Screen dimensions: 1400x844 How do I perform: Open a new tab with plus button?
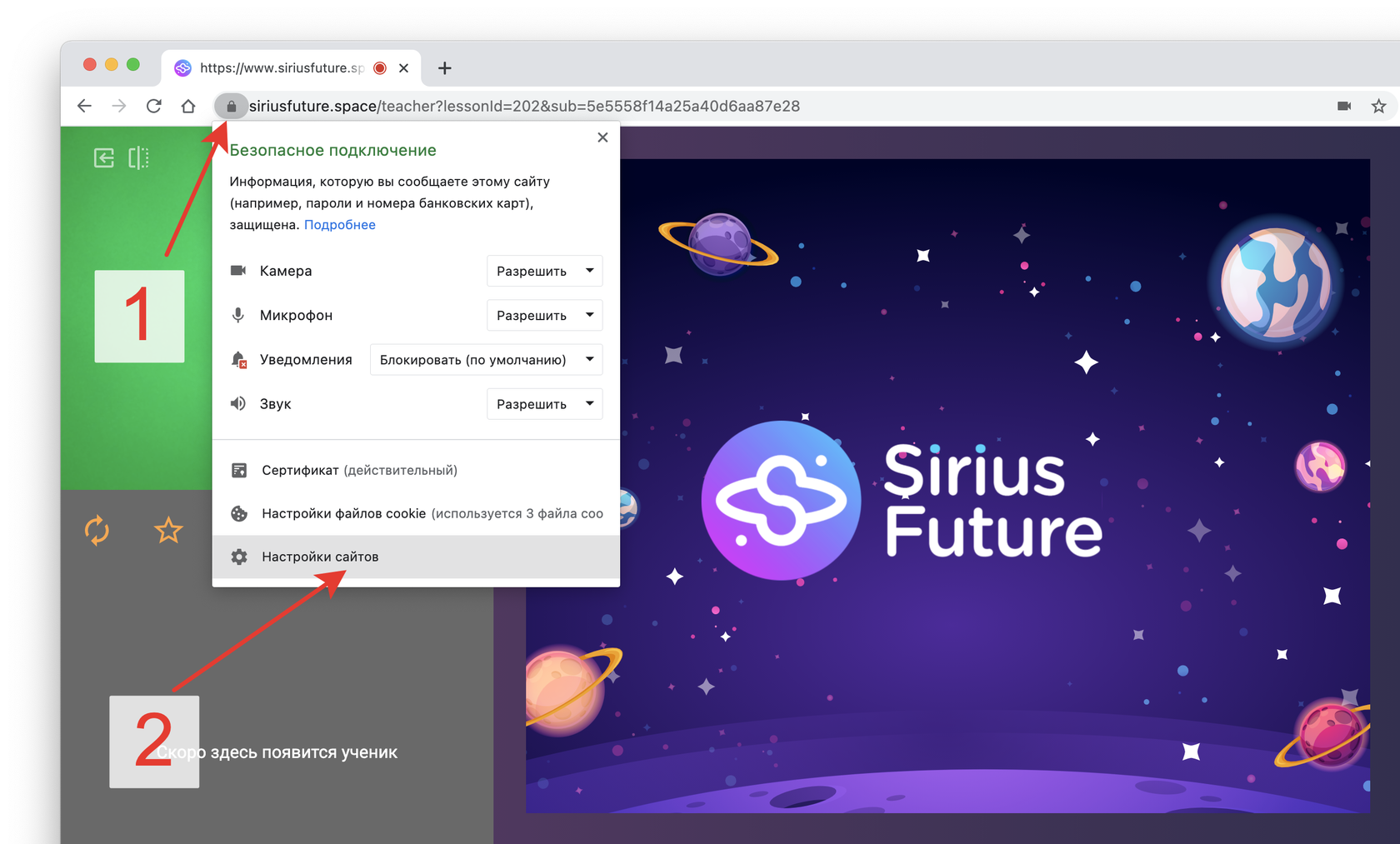pyautogui.click(x=445, y=68)
